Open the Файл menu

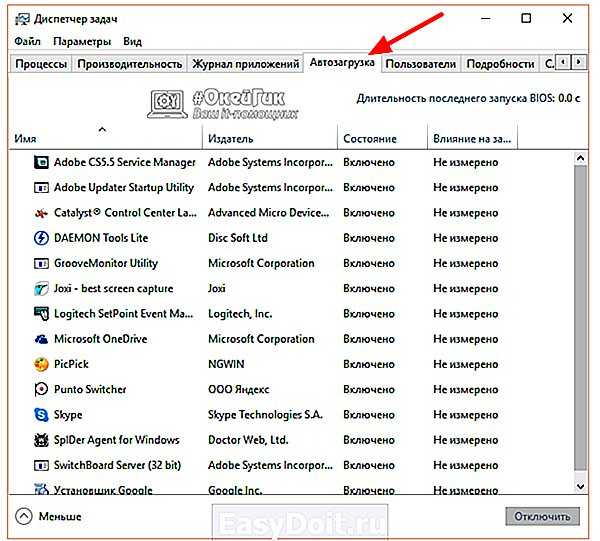(x=27, y=41)
